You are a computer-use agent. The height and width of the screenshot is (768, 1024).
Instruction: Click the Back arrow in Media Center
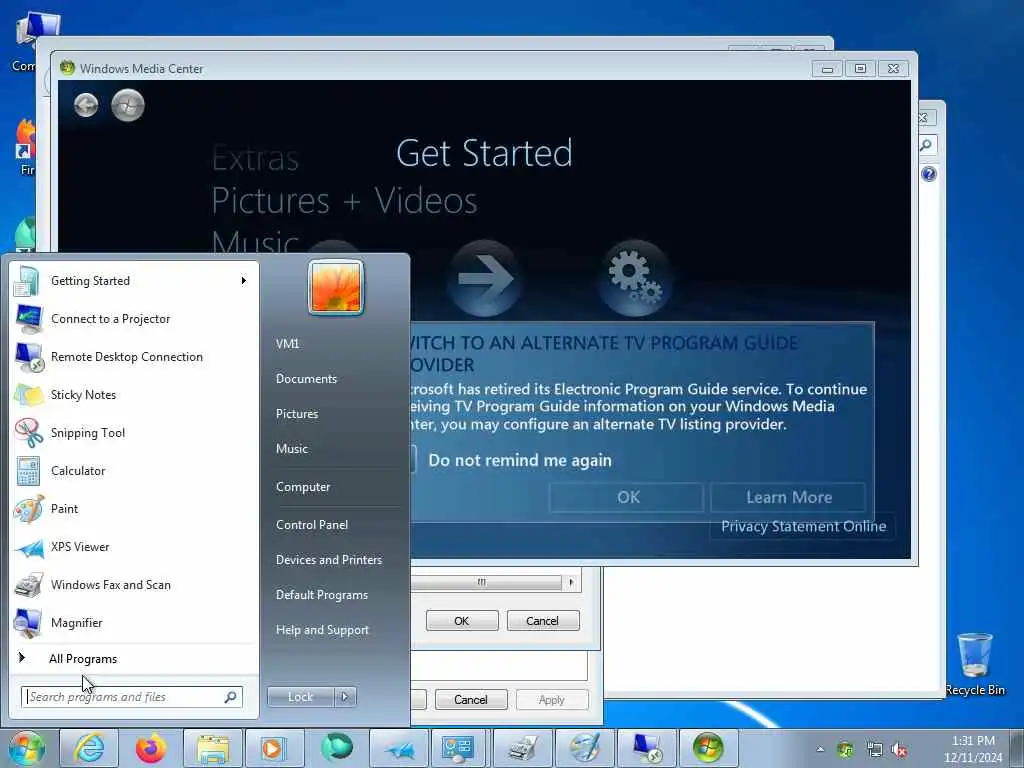point(86,104)
